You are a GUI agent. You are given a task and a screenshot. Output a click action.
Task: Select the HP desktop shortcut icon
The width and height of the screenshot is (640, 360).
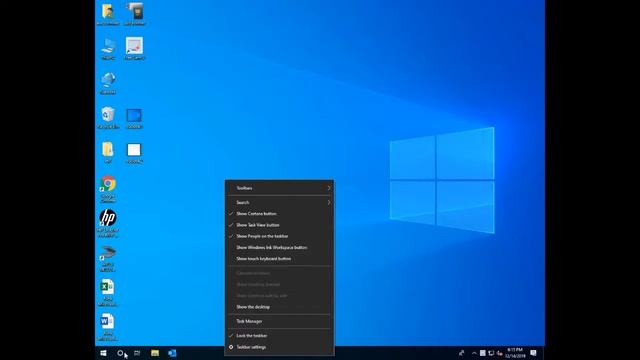[x=108, y=223]
